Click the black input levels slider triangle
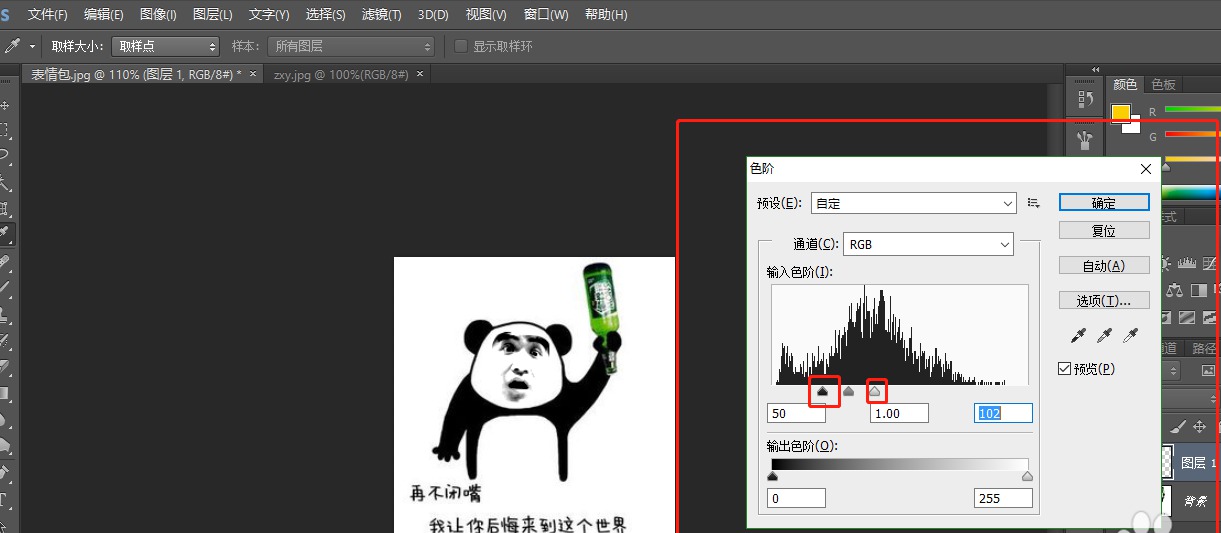1221x533 pixels. [823, 392]
